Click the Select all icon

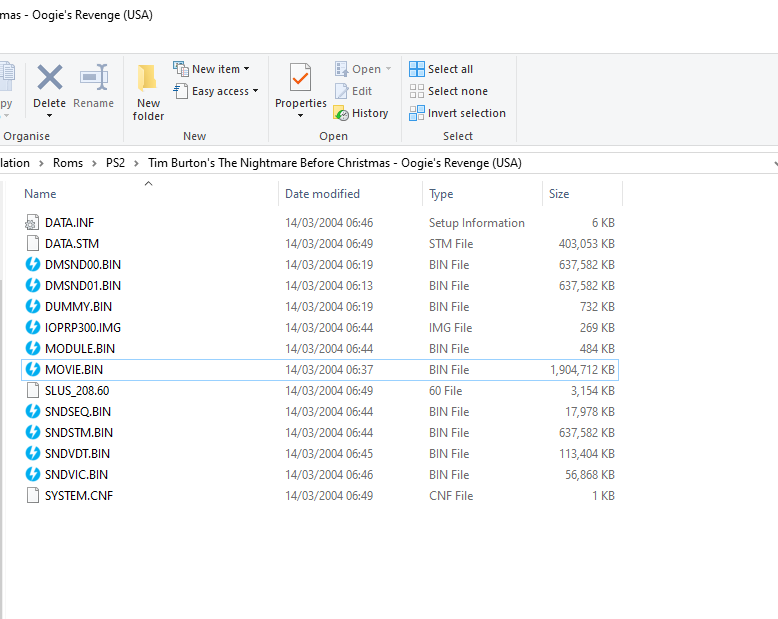pyautogui.click(x=417, y=69)
